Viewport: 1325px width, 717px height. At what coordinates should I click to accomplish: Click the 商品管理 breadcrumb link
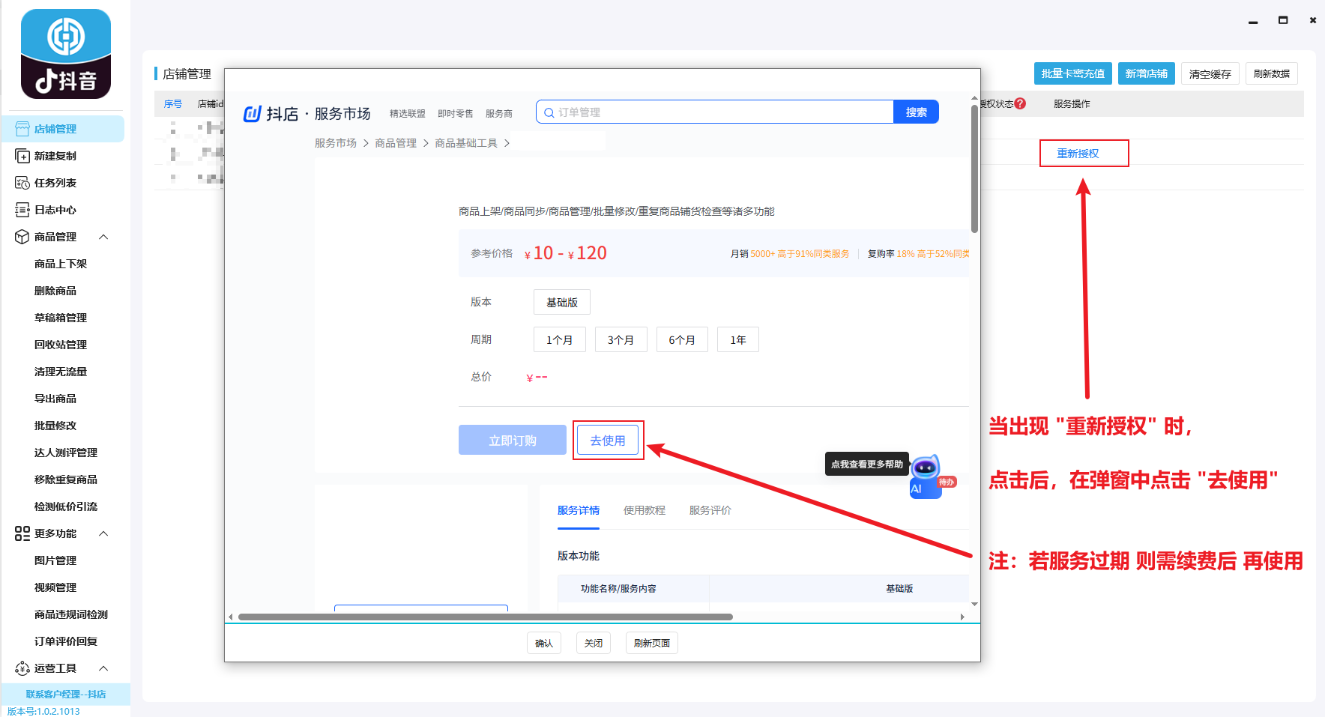point(396,144)
